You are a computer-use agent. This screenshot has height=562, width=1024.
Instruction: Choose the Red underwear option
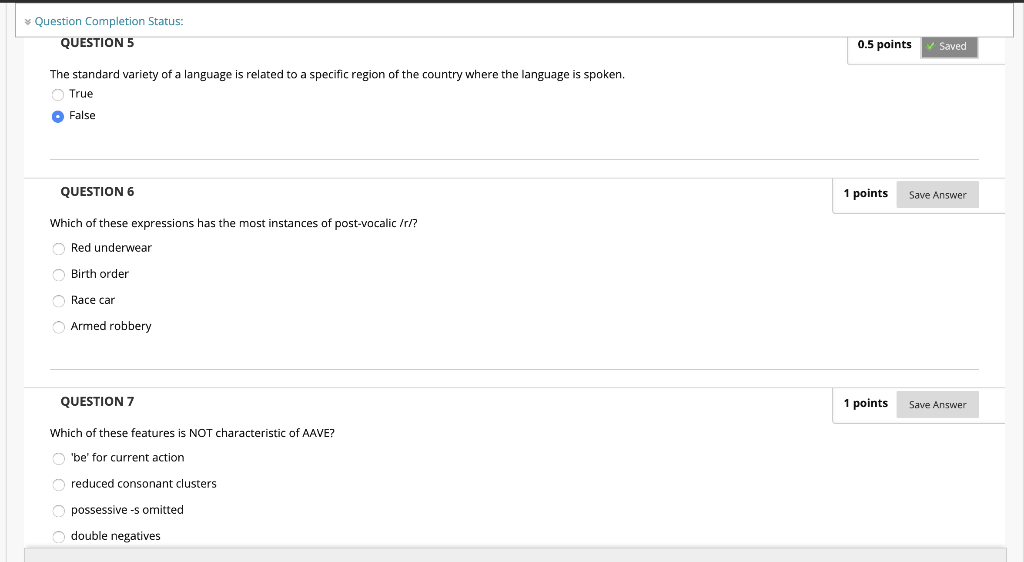click(x=59, y=249)
